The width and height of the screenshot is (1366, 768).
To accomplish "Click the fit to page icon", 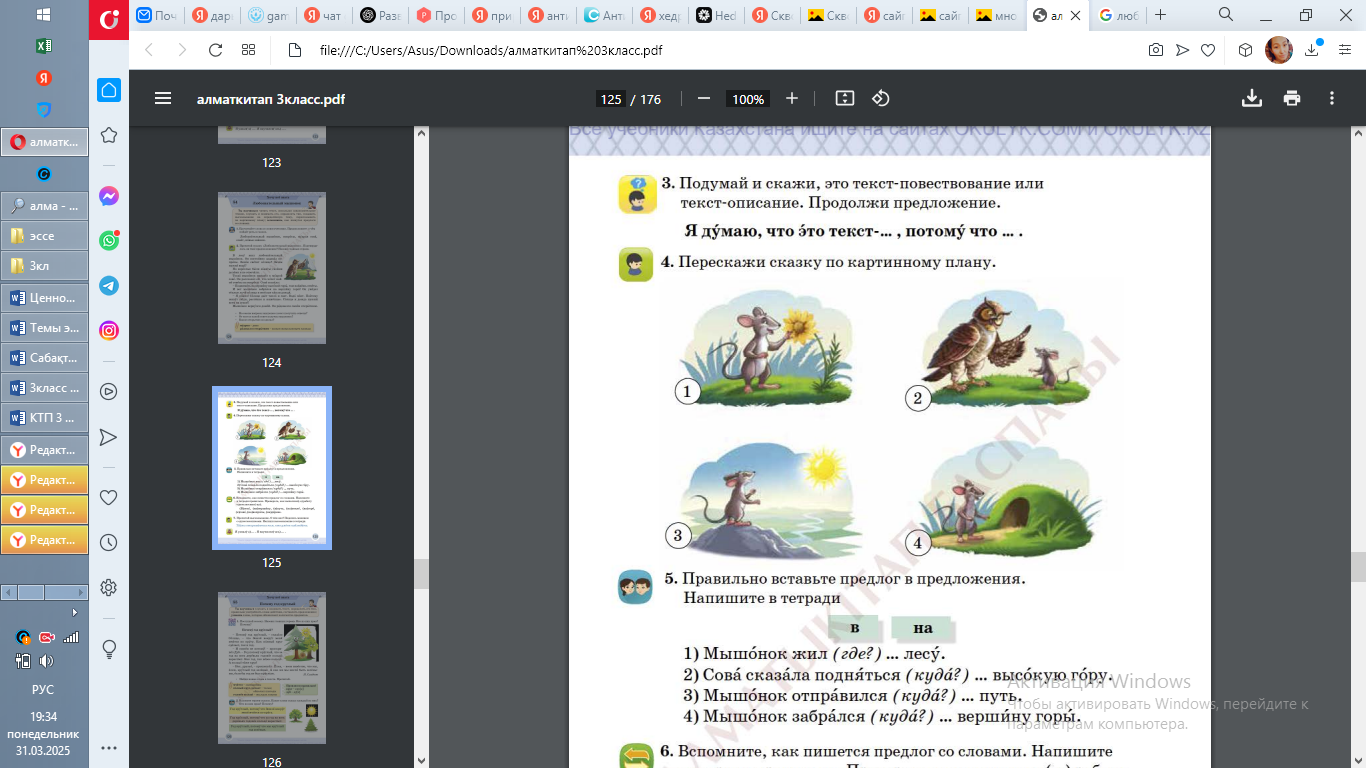I will pos(845,98).
